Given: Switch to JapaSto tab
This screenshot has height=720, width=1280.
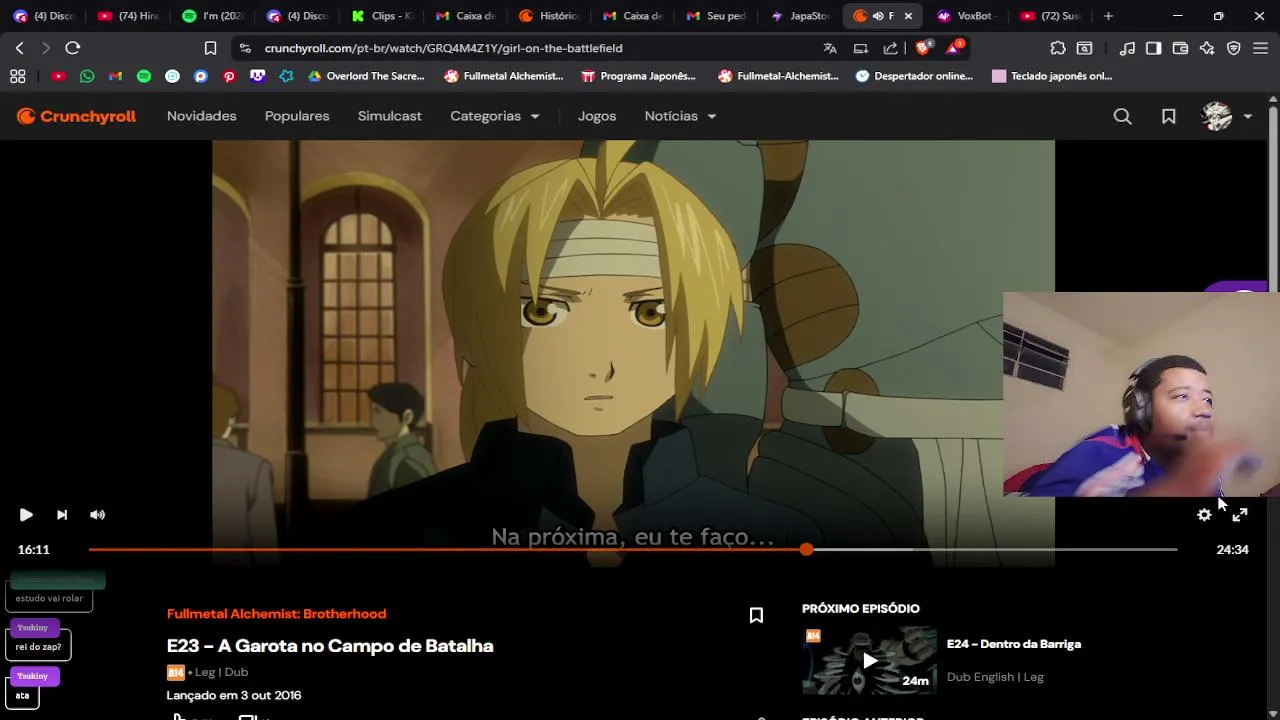Looking at the screenshot, I should (x=801, y=16).
